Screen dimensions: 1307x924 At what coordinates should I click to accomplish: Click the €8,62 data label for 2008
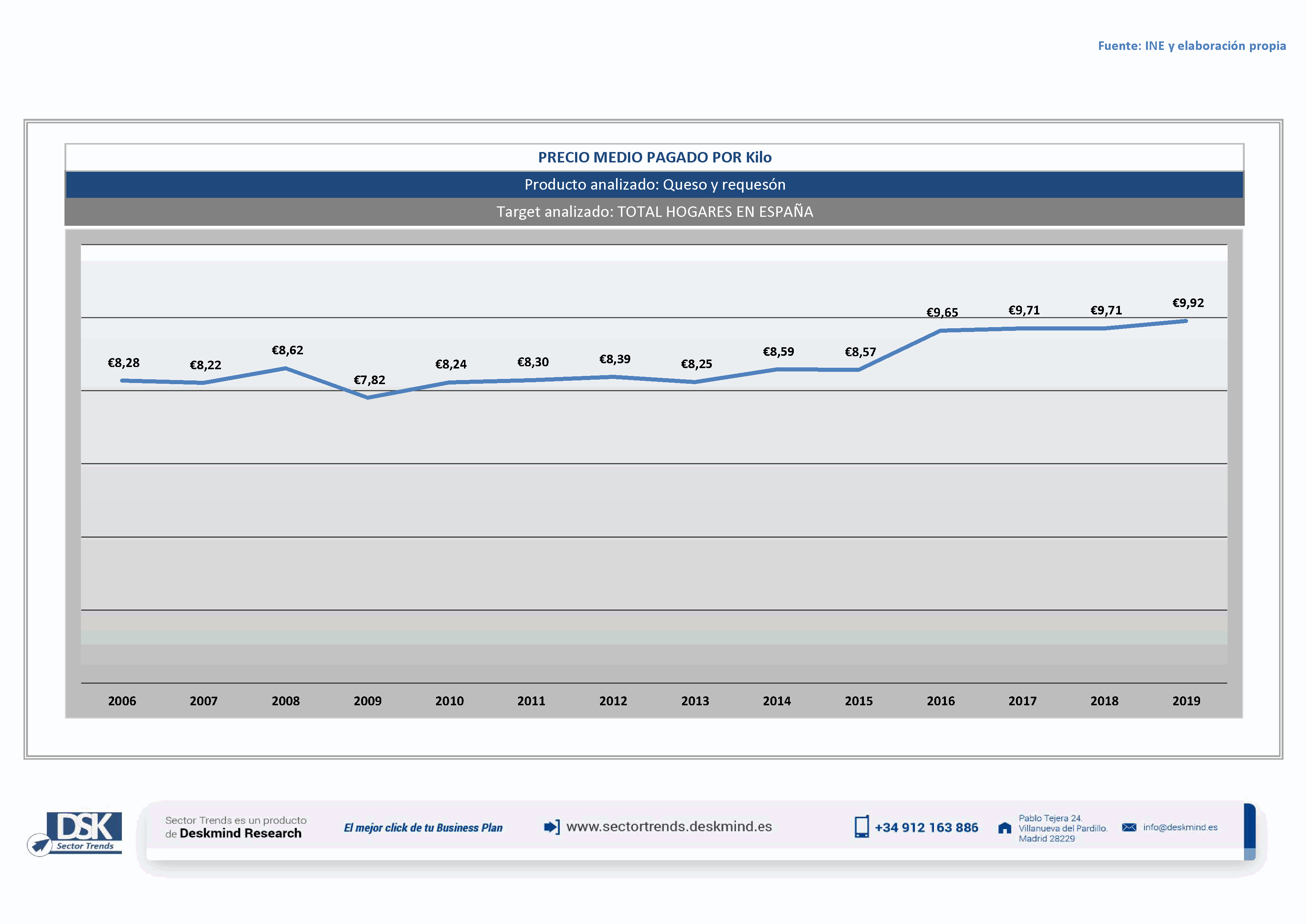click(287, 351)
